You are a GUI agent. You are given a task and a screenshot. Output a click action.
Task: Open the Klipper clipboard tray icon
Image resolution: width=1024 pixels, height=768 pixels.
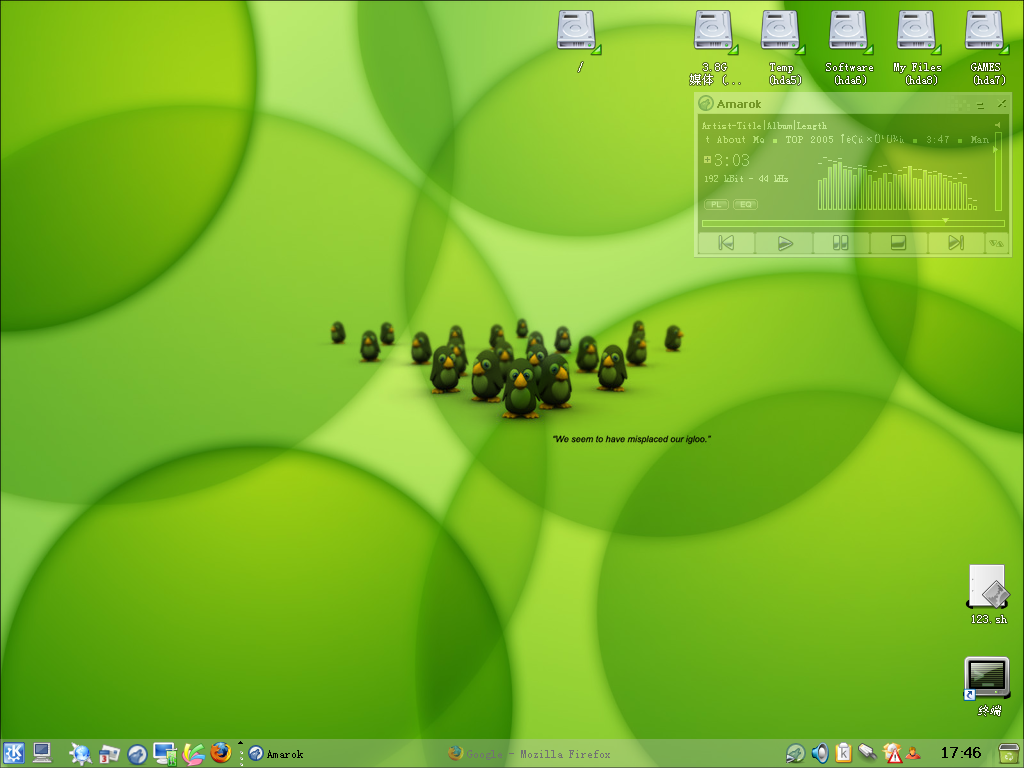(x=844, y=754)
